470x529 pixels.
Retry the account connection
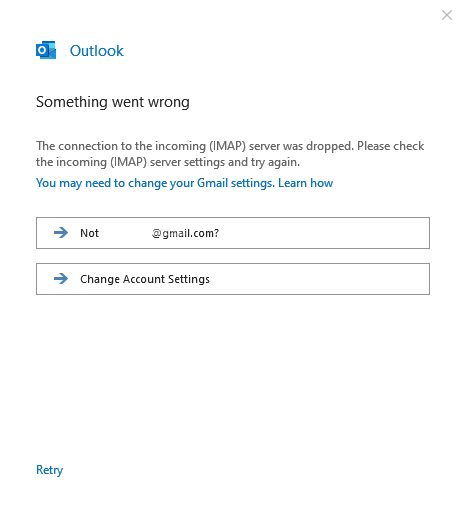point(49,470)
